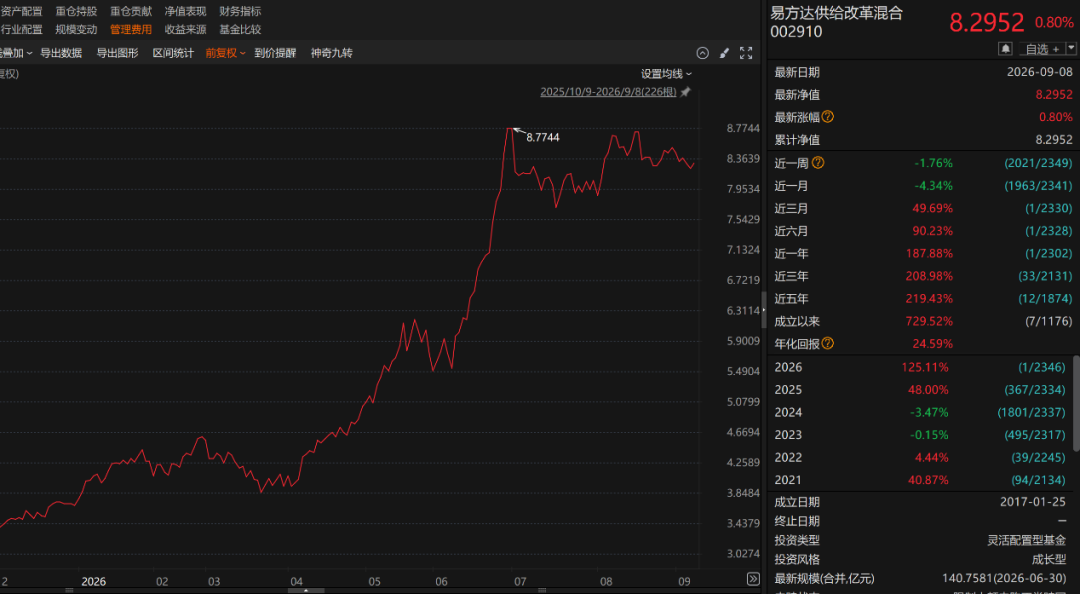The height and width of the screenshot is (594, 1080).
Task: Click 导出数据 export data button
Action: pyautogui.click(x=61, y=53)
